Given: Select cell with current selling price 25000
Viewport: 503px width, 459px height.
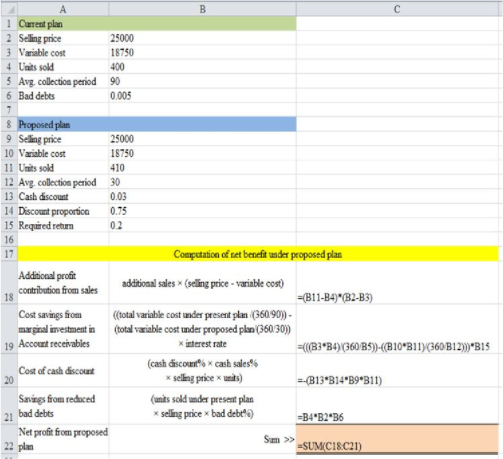Looking at the screenshot, I should pos(202,38).
